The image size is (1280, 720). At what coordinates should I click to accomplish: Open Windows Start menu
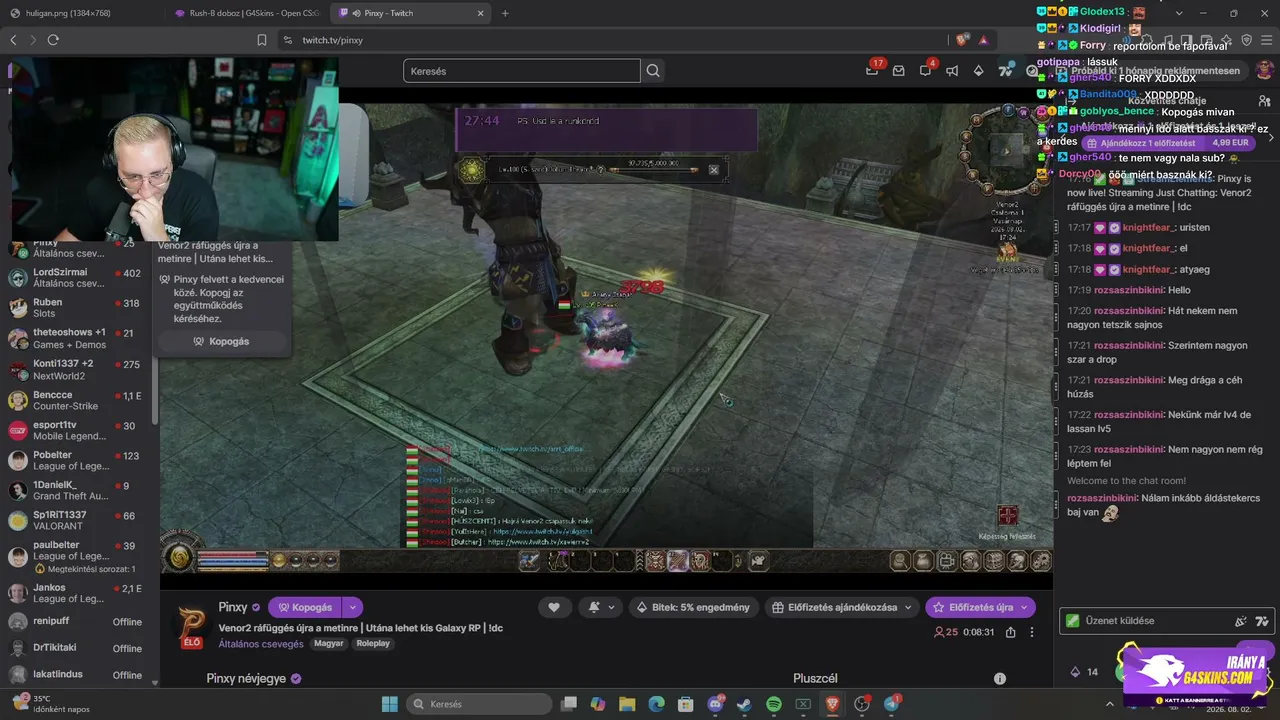pos(390,704)
